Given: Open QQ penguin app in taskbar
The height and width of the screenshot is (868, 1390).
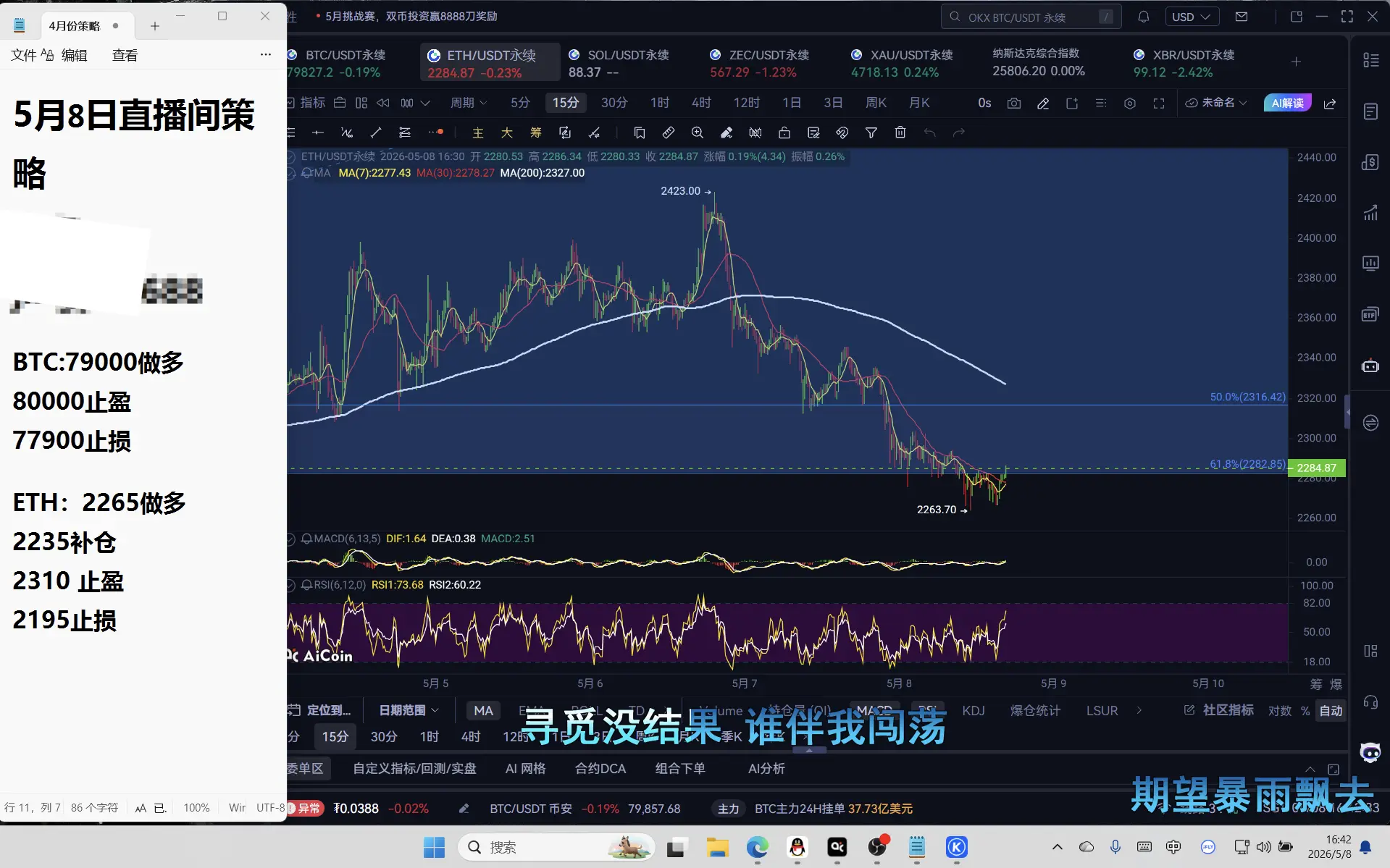Looking at the screenshot, I should click(x=797, y=847).
